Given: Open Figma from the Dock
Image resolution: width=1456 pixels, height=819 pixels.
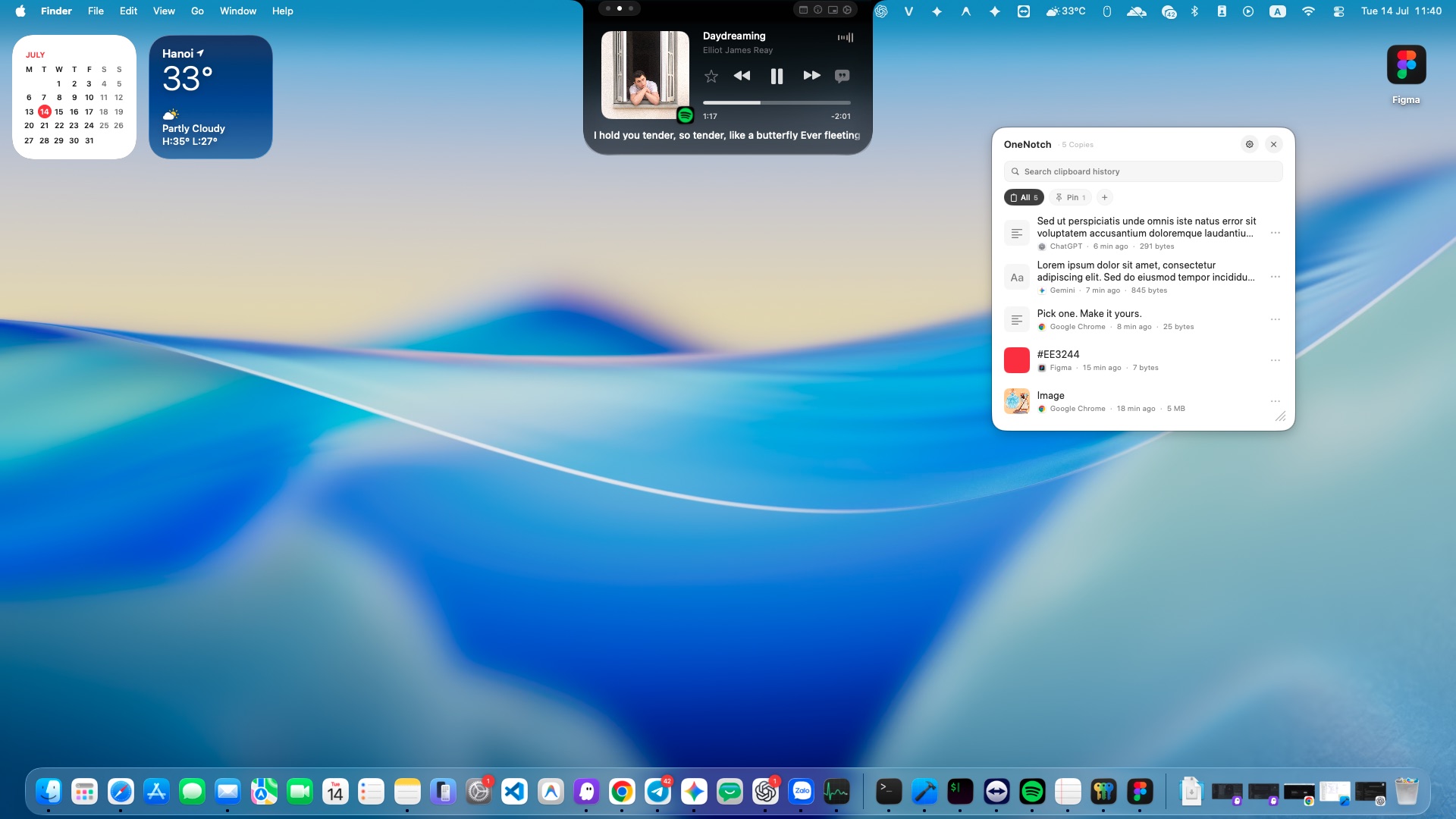Looking at the screenshot, I should tap(1139, 792).
